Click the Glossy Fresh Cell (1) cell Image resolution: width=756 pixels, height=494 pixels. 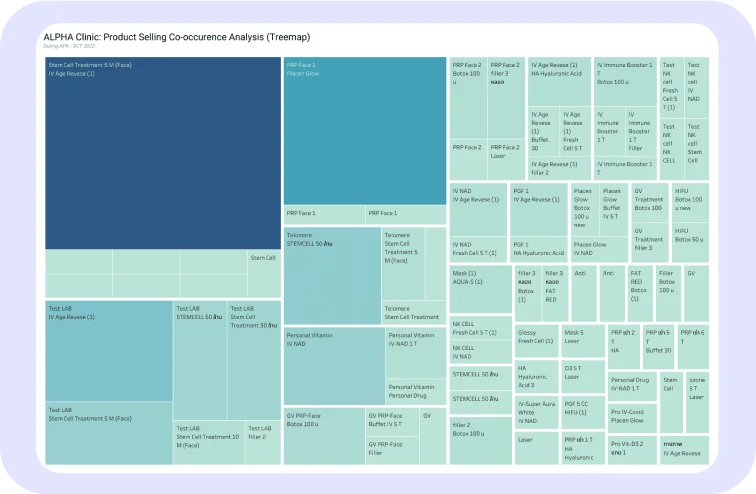[x=537, y=341]
